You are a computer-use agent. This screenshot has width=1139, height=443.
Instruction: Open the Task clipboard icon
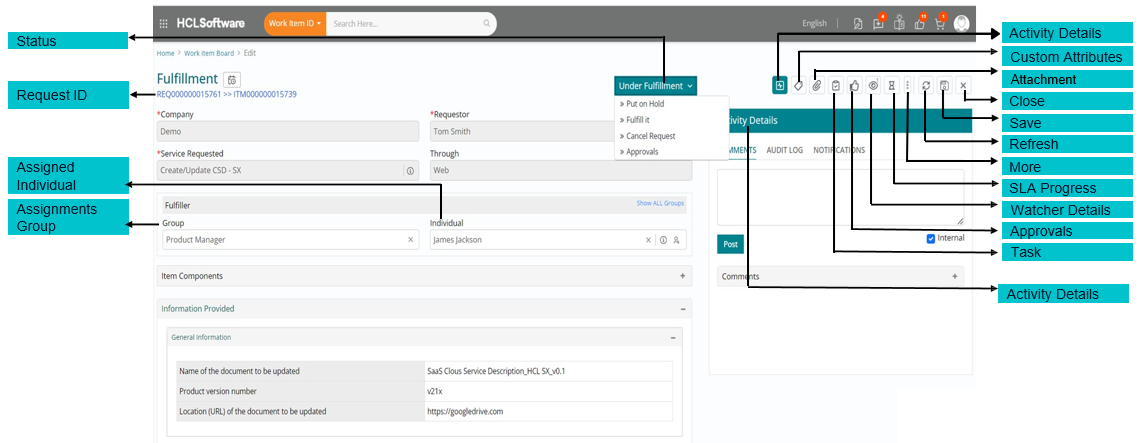click(835, 86)
